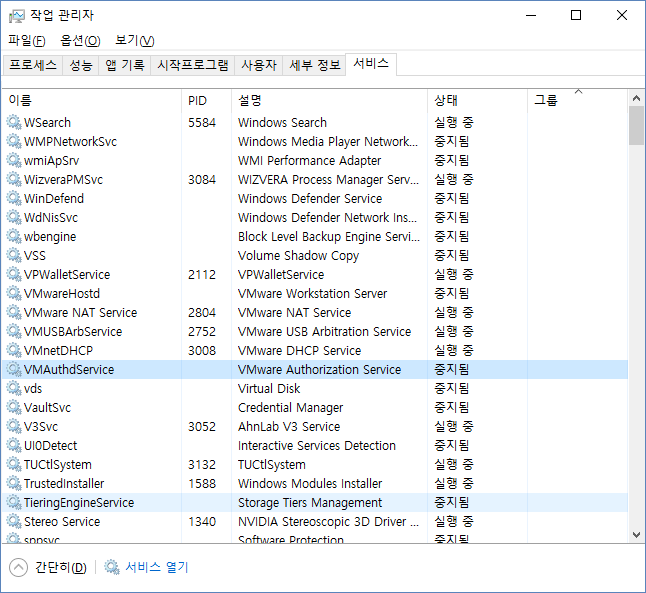Open the 파일(F) menu
The image size is (646, 593).
[x=27, y=40]
